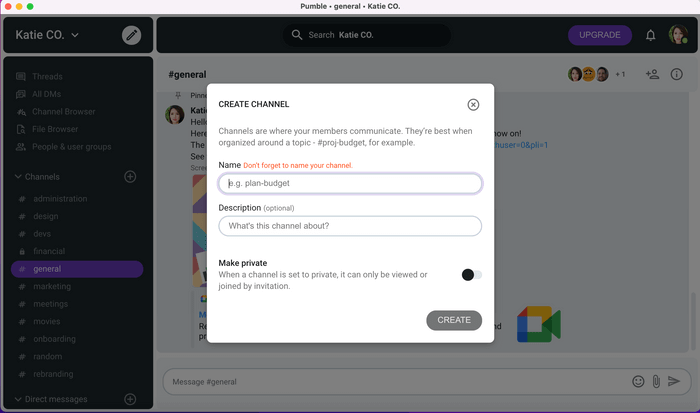Viewport: 700px width, 413px height.
Task: Select the random channel
Action: click(x=77, y=356)
